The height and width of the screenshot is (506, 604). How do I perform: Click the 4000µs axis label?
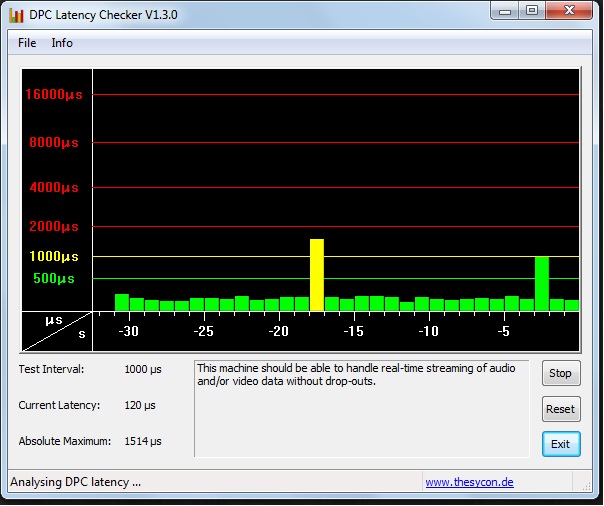tap(54, 188)
